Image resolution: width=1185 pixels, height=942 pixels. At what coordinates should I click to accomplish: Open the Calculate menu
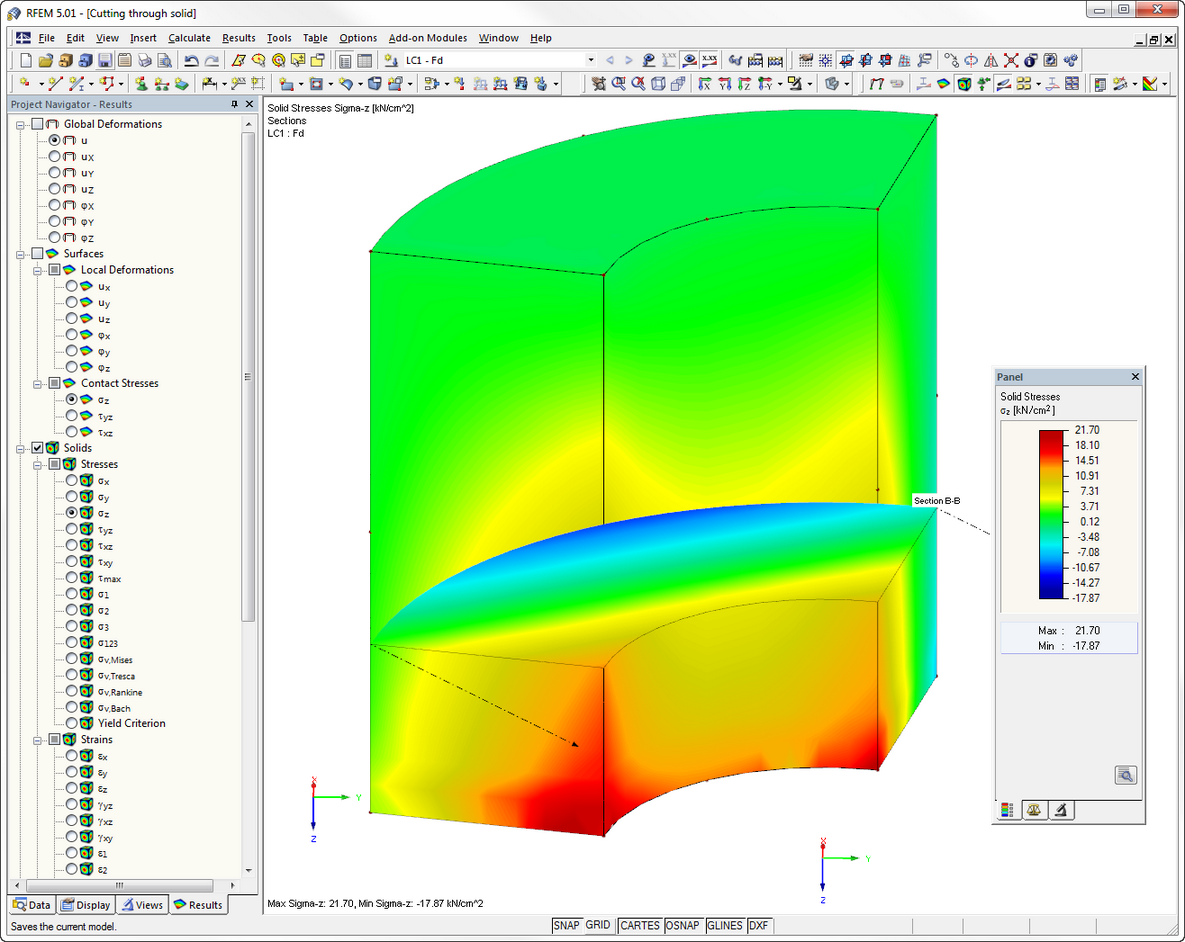click(189, 38)
